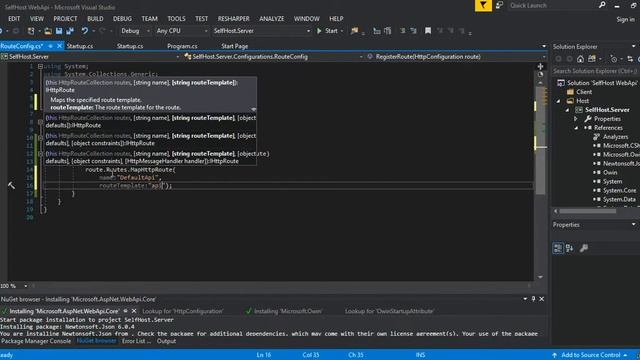Click the Property Pages wrench icon
The height and width of the screenshot is (360, 640).
coord(584,248)
